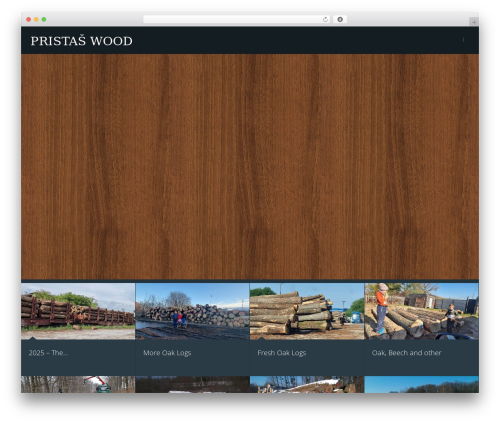Click the More Oak Logs pile thumbnail
The height and width of the screenshot is (423, 500).
click(x=192, y=311)
